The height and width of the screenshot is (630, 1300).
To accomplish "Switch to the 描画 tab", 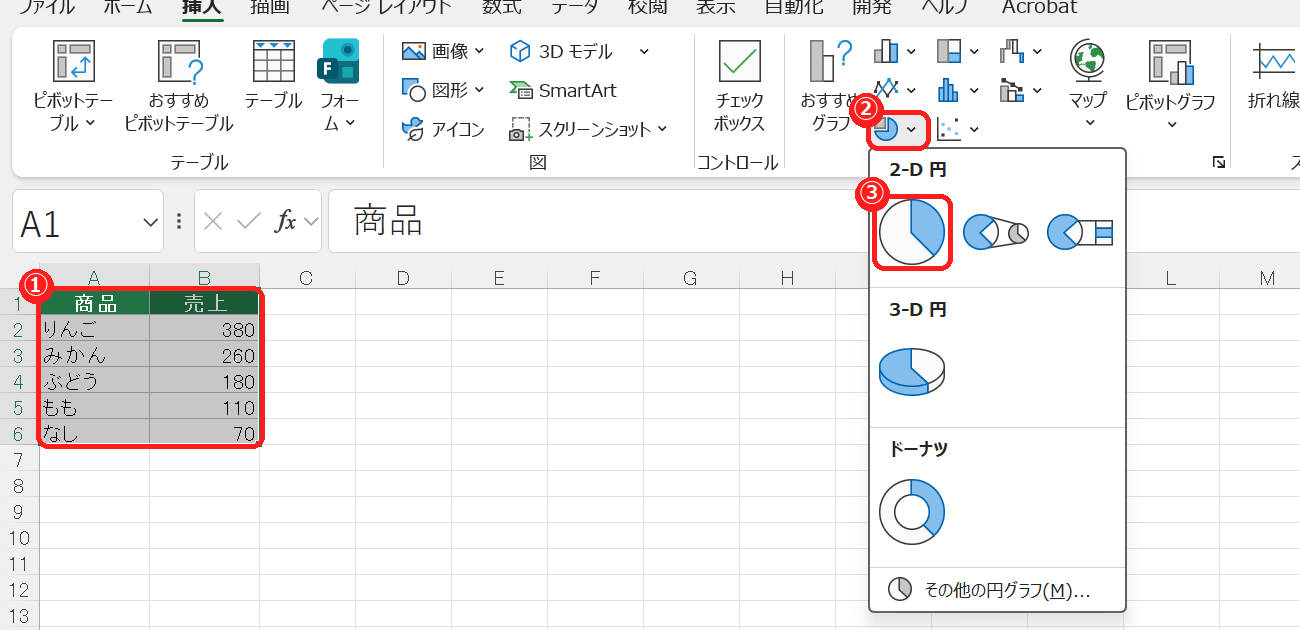I will click(270, 7).
